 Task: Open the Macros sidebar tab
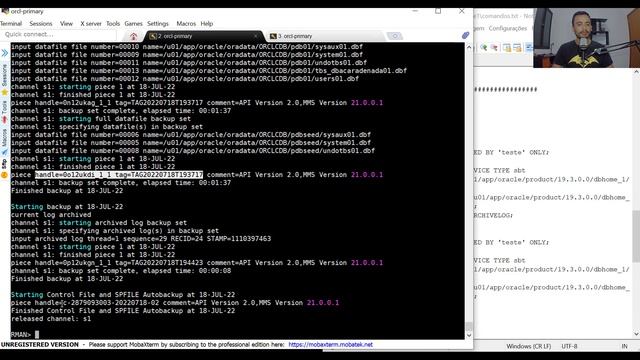point(4,141)
